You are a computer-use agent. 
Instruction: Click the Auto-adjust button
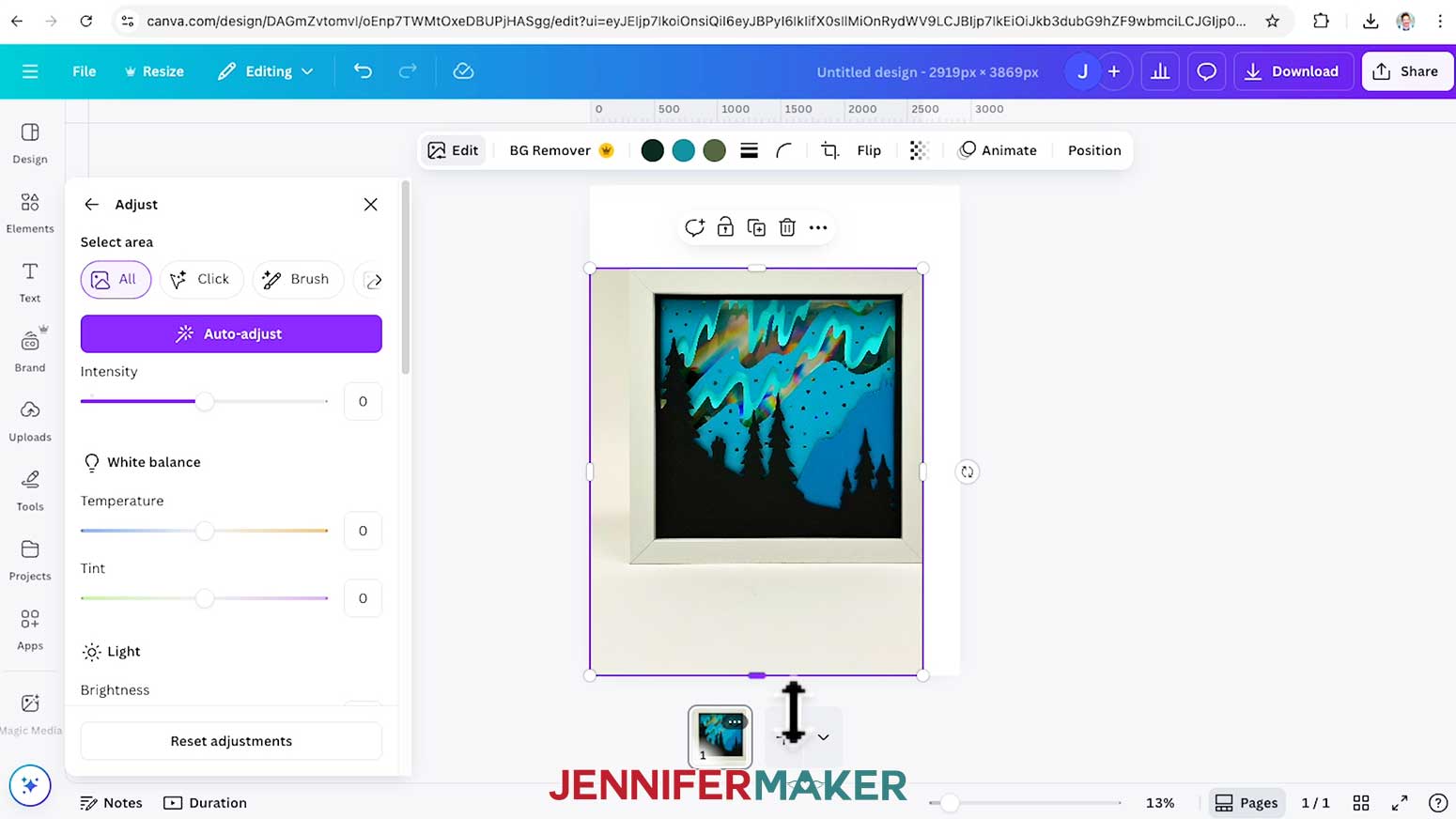[231, 333]
